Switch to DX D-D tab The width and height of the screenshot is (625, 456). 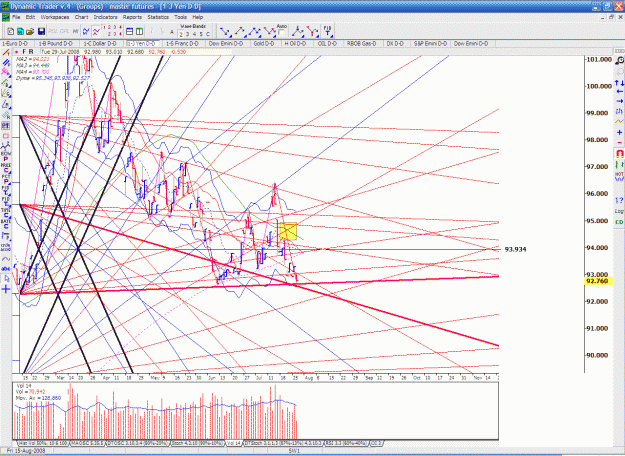click(395, 43)
